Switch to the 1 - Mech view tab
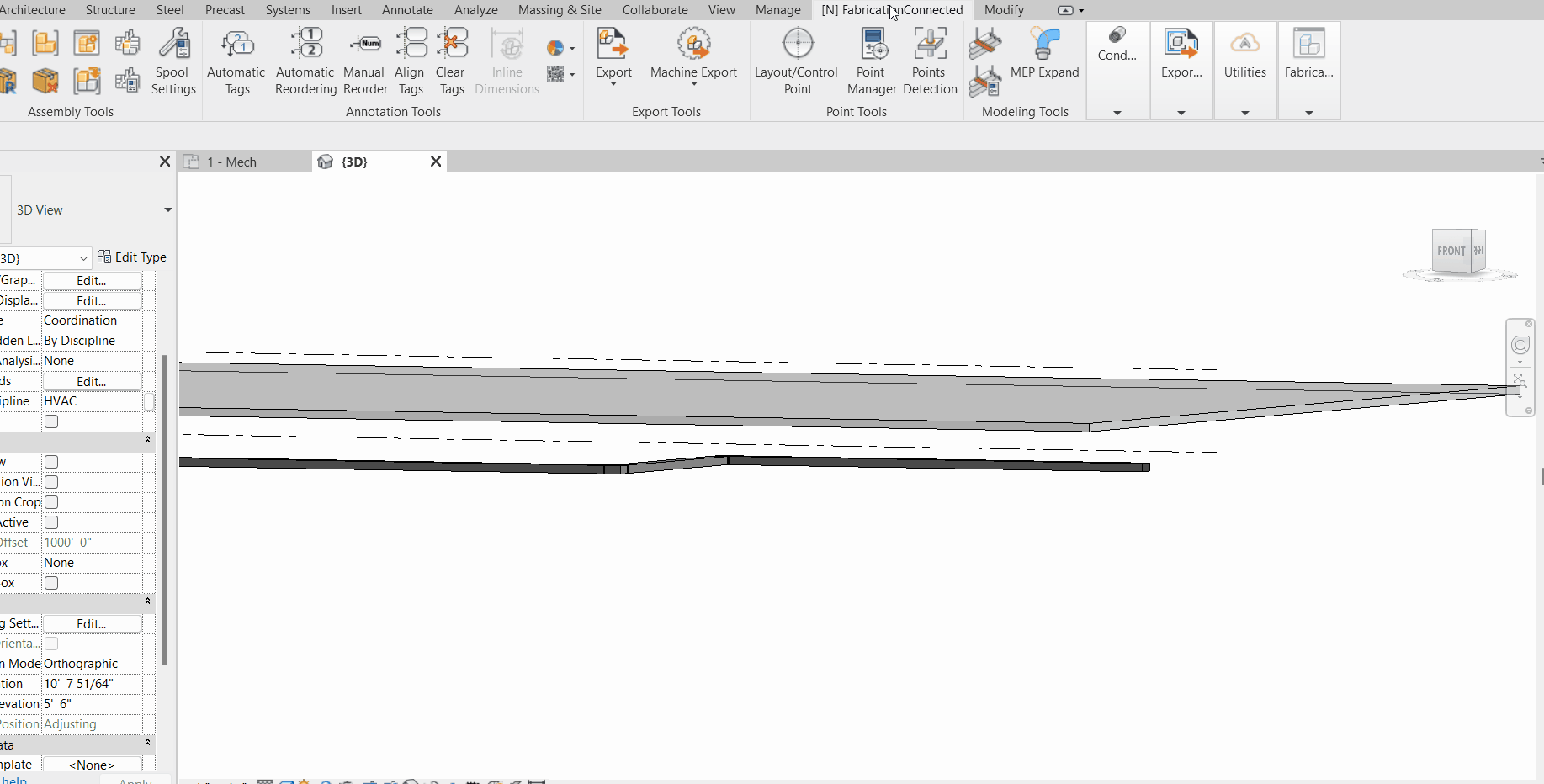Viewport: 1544px width, 784px height. click(244, 162)
